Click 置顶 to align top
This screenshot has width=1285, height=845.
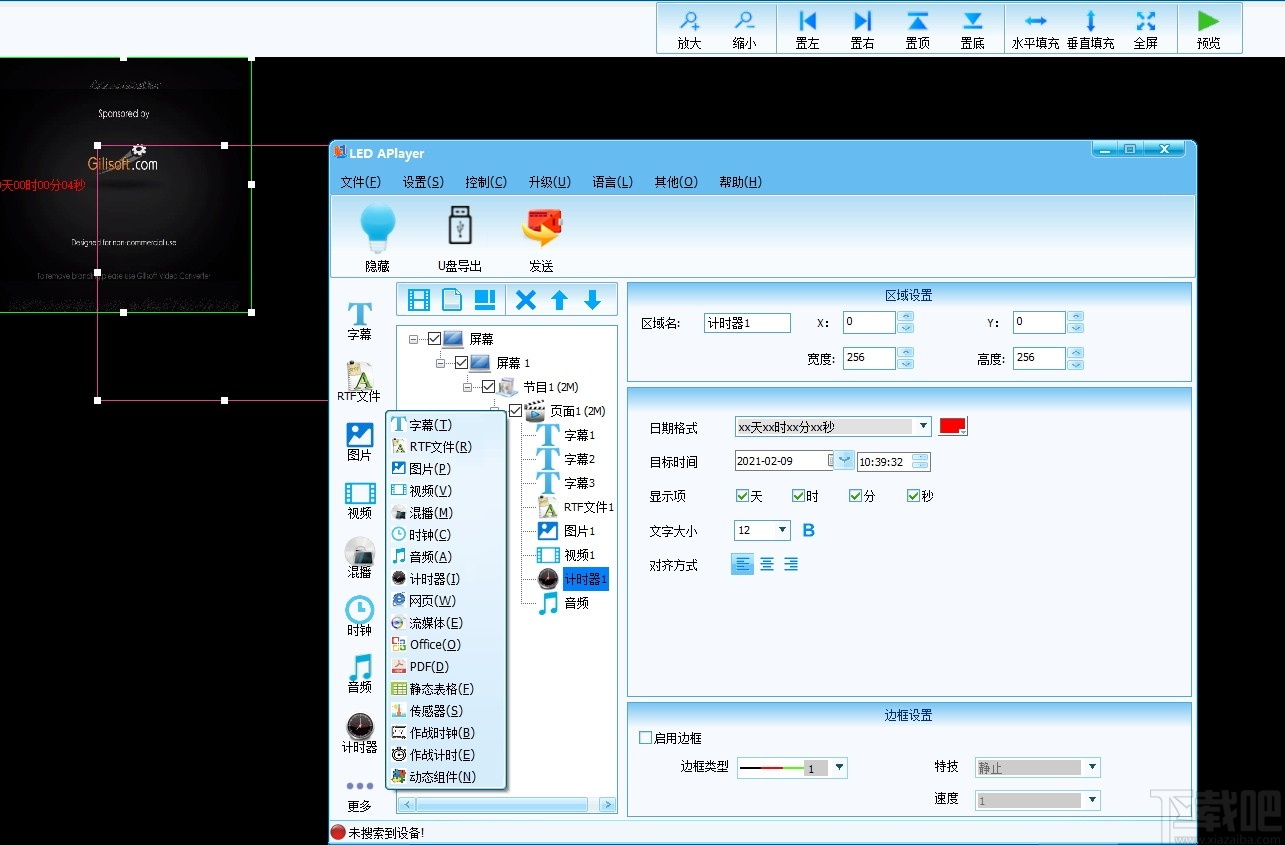click(917, 27)
